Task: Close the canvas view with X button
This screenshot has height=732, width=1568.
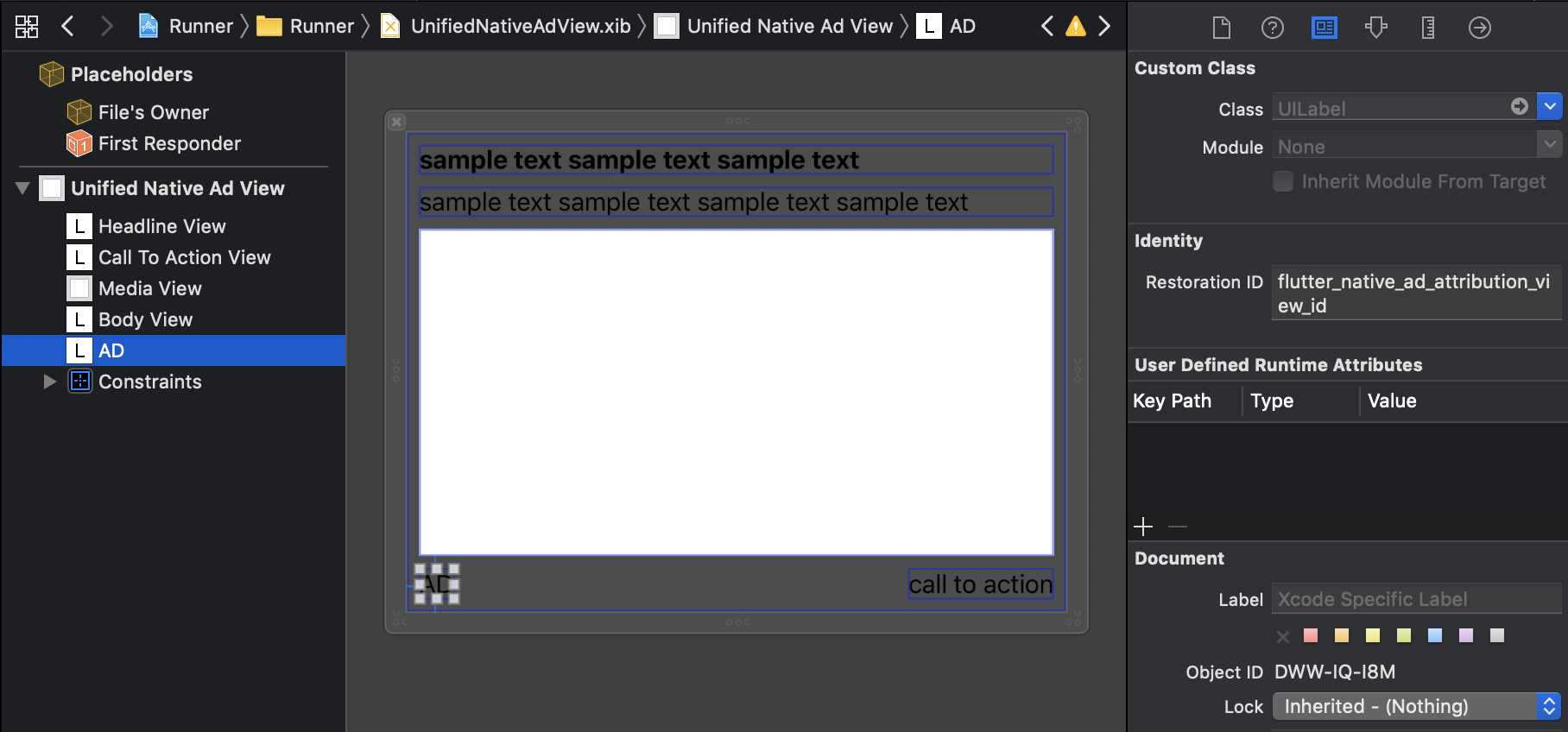Action: click(397, 122)
